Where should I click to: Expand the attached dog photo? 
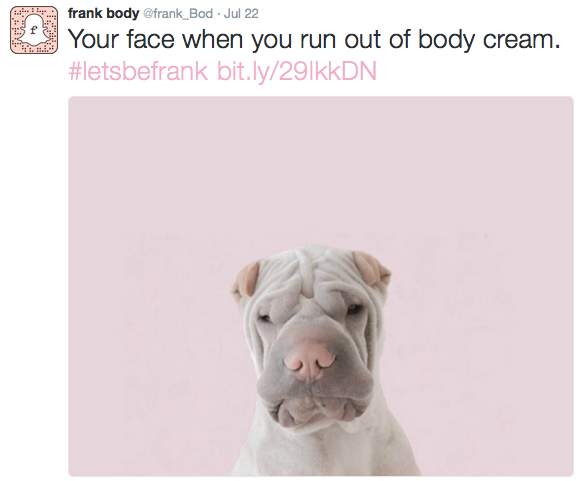click(321, 286)
